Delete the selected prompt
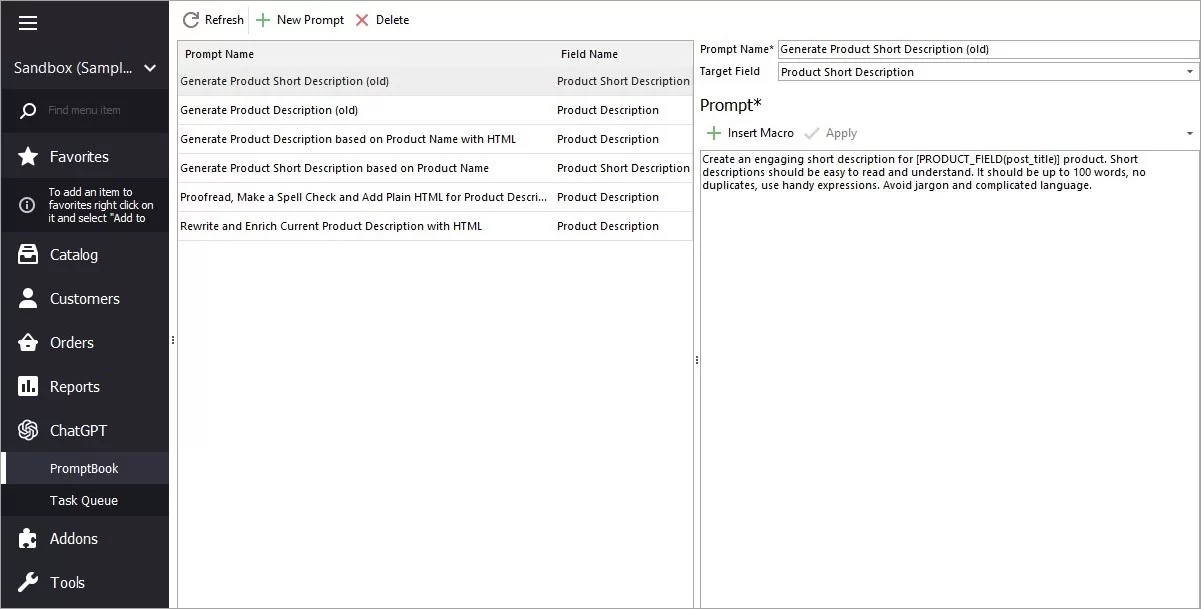Screen dimensions: 1201x609 381,19
